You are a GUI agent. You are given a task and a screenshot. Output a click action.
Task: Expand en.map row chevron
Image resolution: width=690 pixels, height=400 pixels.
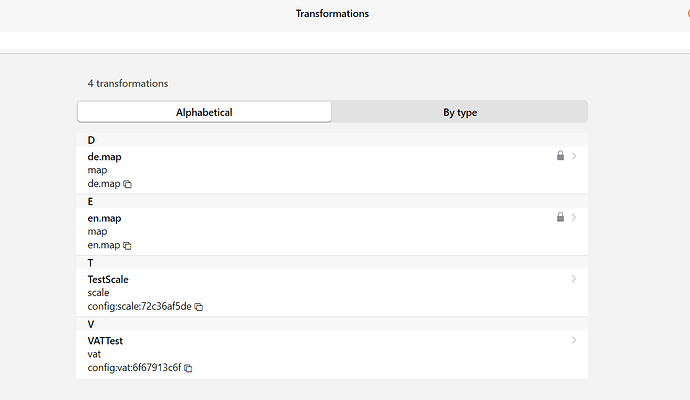(x=574, y=217)
